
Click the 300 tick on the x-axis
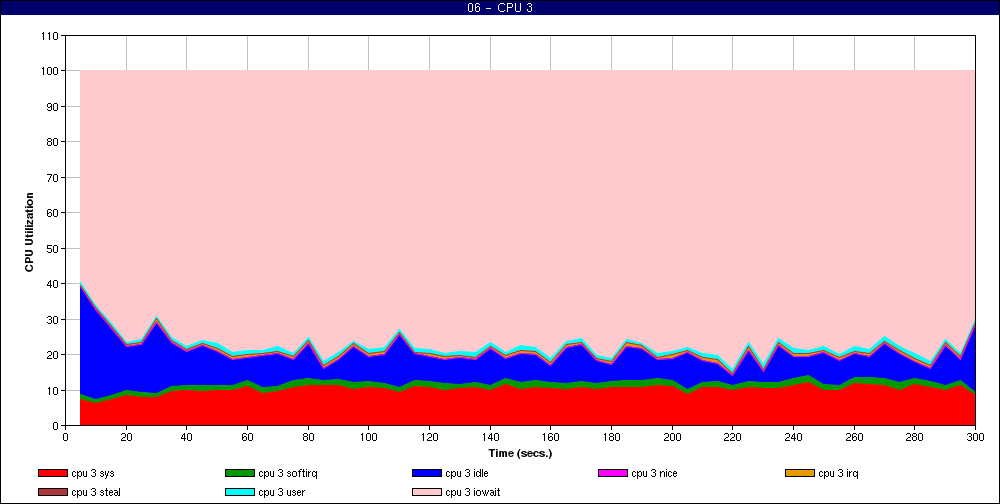pos(976,437)
